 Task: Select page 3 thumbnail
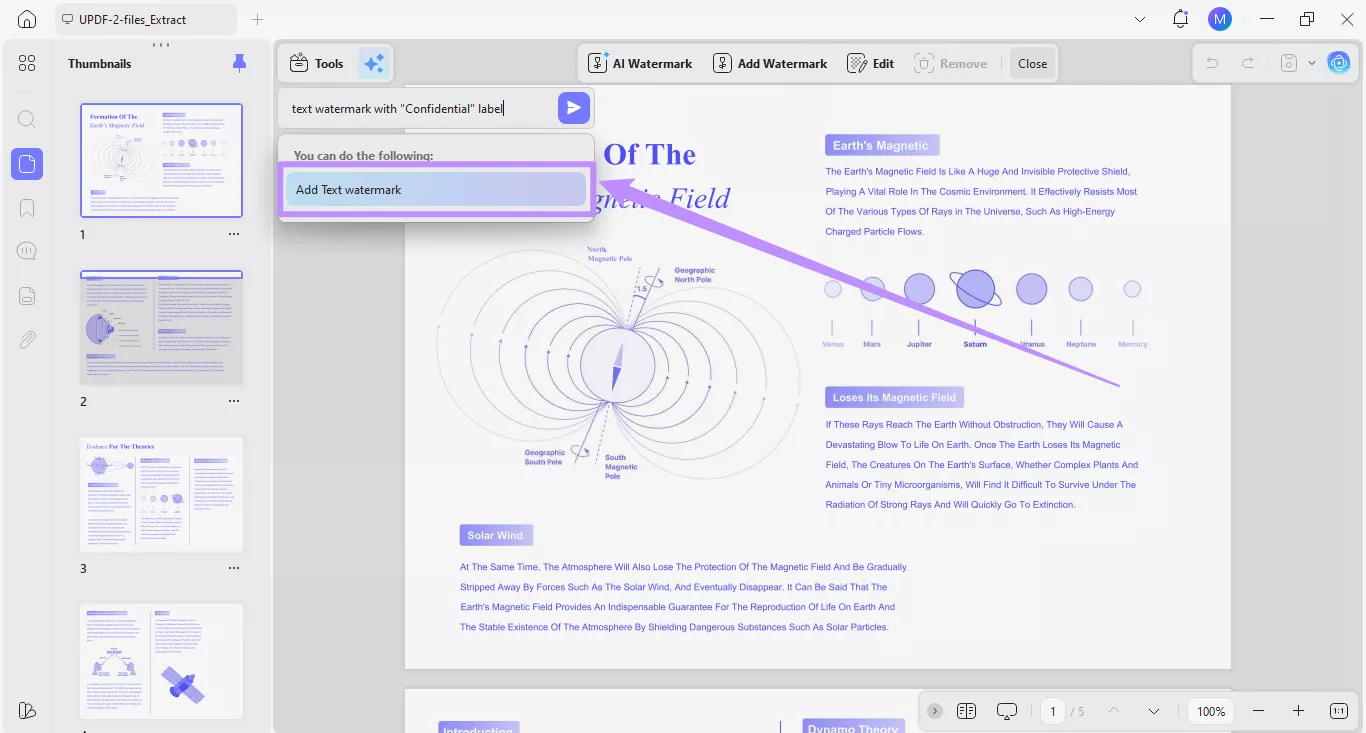pyautogui.click(x=161, y=494)
